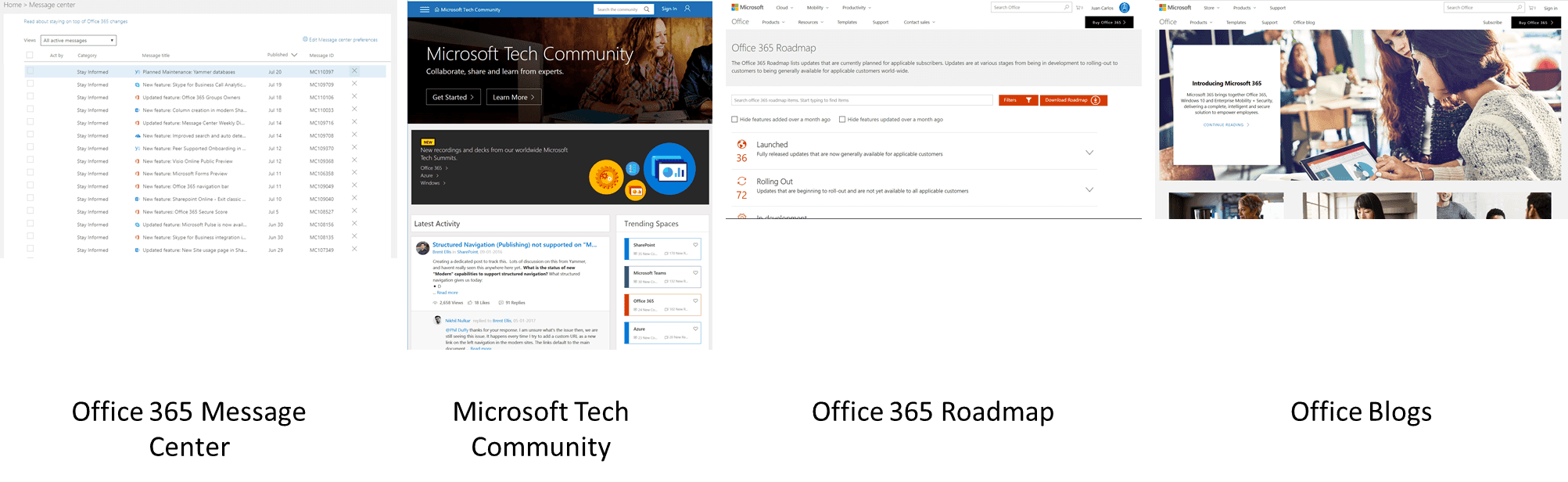Select checkbox for Visio Online Public Preview row
This screenshot has height=482, width=1568.
30,160
